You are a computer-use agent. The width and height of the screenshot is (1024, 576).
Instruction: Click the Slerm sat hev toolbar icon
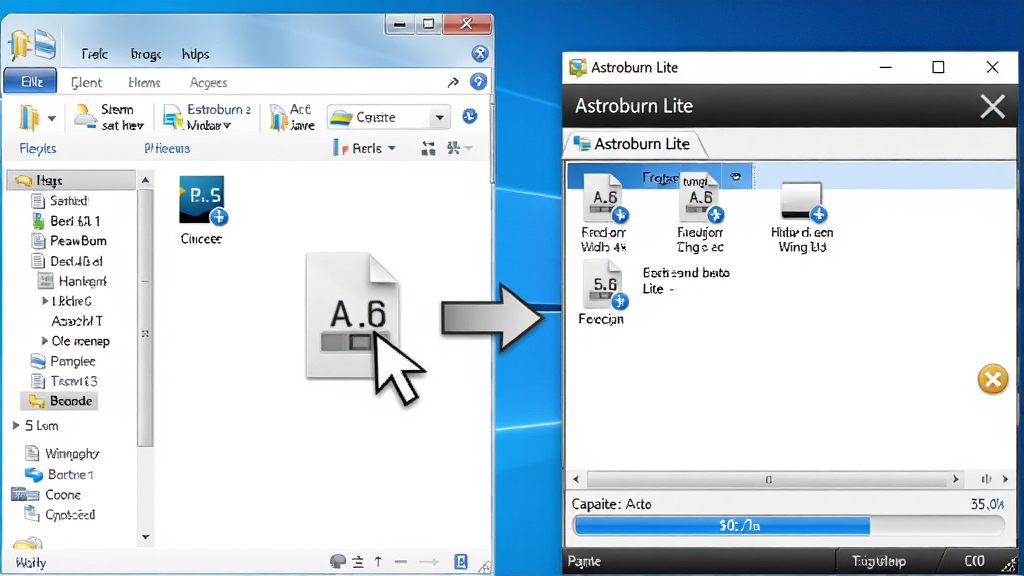(85, 116)
